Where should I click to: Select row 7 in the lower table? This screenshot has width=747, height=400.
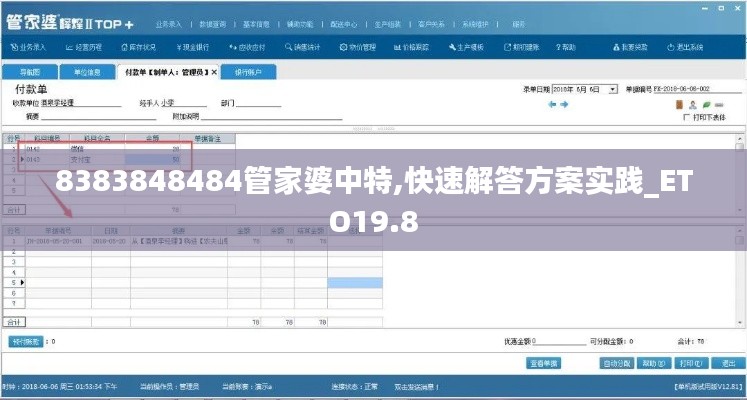click(192, 304)
